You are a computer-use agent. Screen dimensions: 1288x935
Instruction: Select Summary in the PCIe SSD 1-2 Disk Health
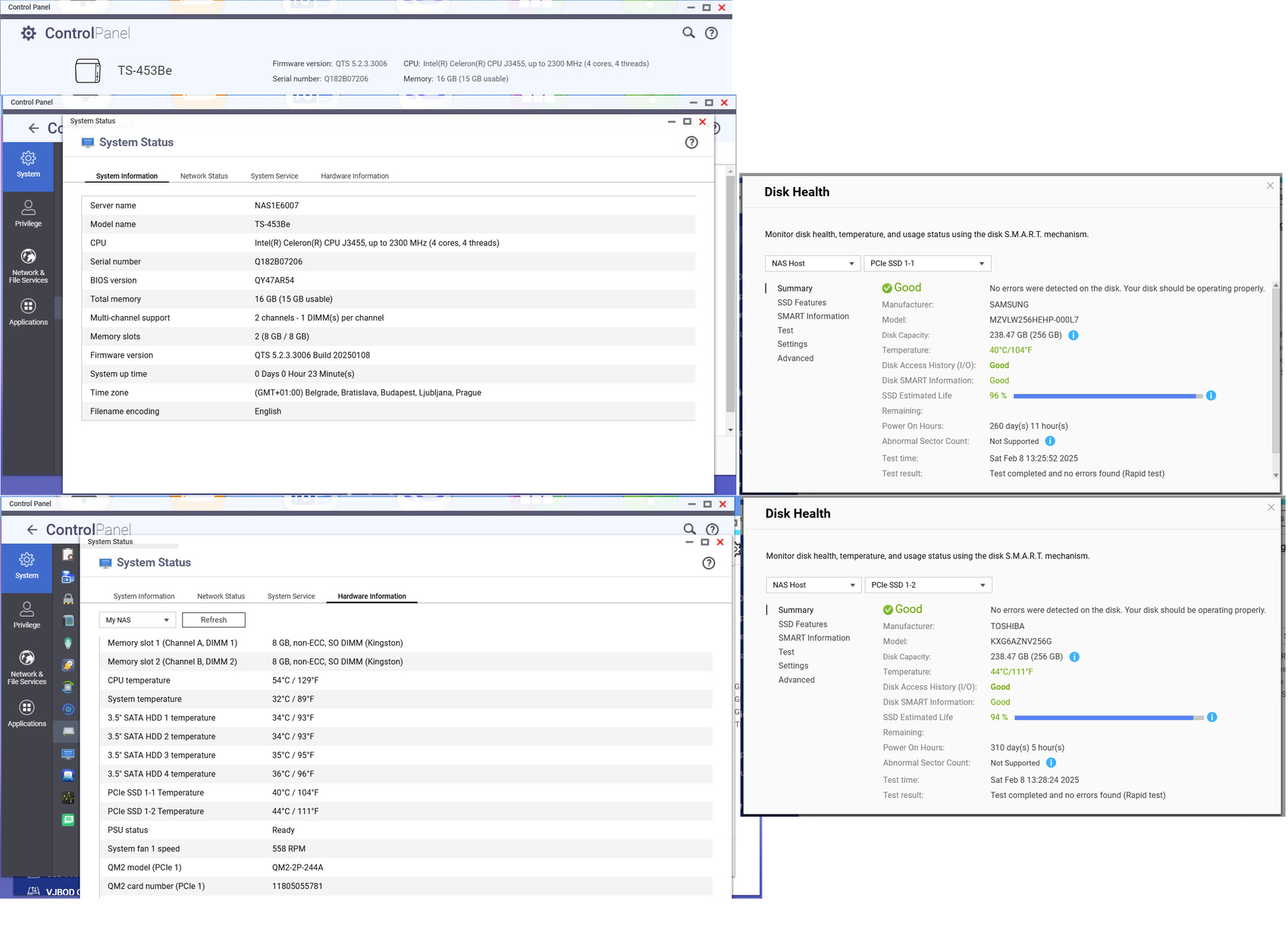click(x=795, y=610)
